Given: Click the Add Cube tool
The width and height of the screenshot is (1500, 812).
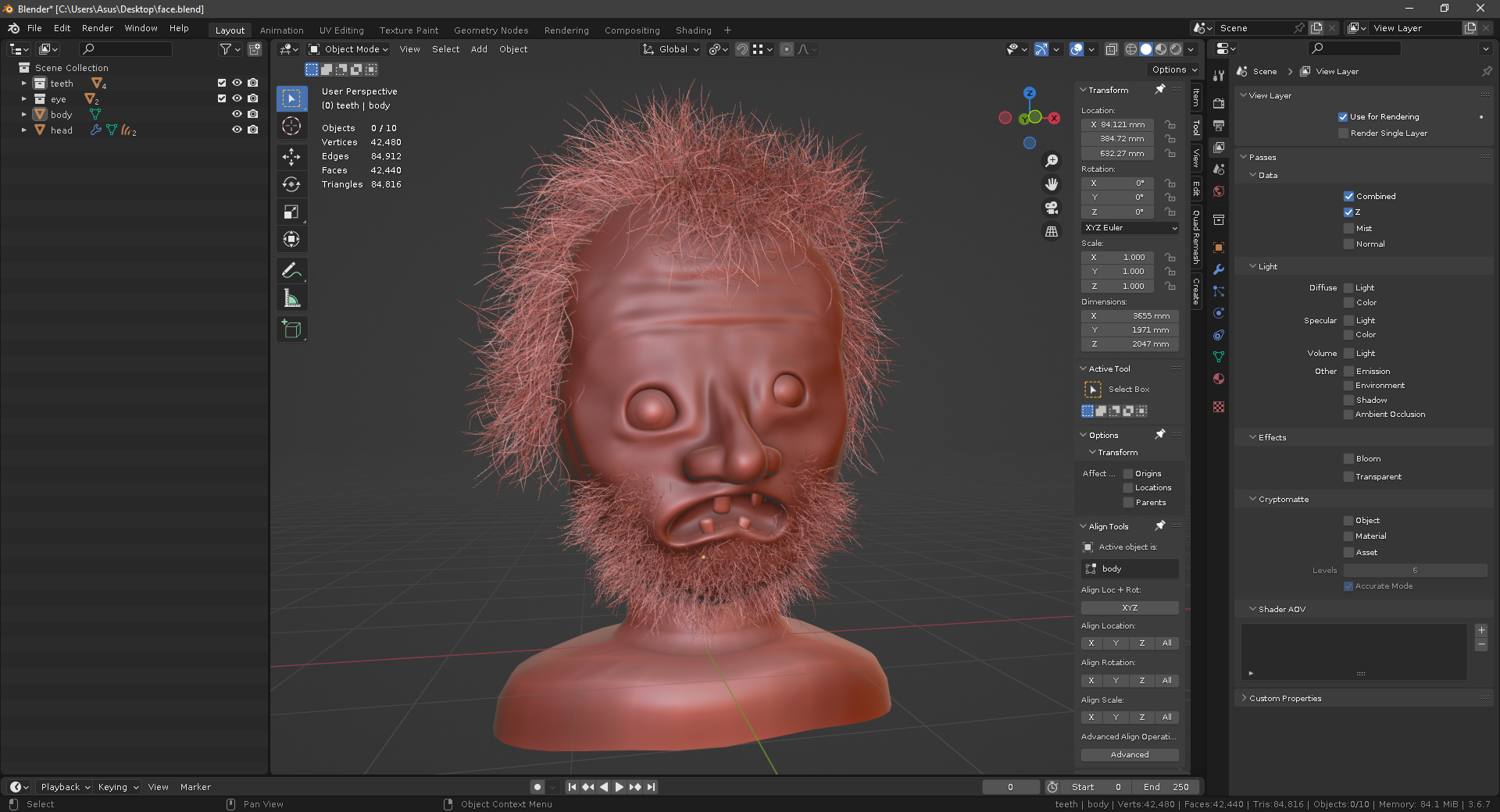Looking at the screenshot, I should [291, 329].
